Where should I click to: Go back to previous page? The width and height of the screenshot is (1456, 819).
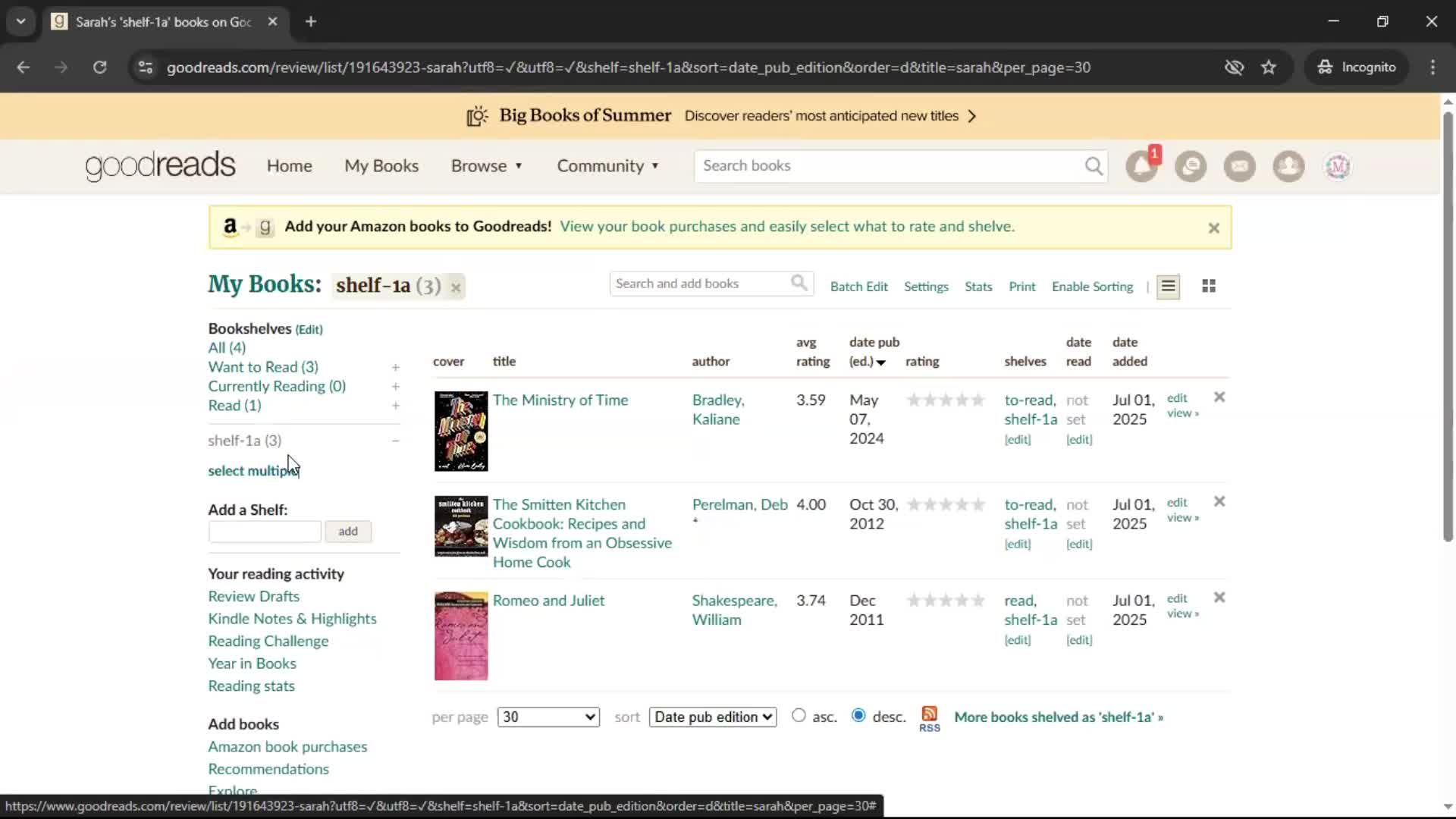(24, 67)
